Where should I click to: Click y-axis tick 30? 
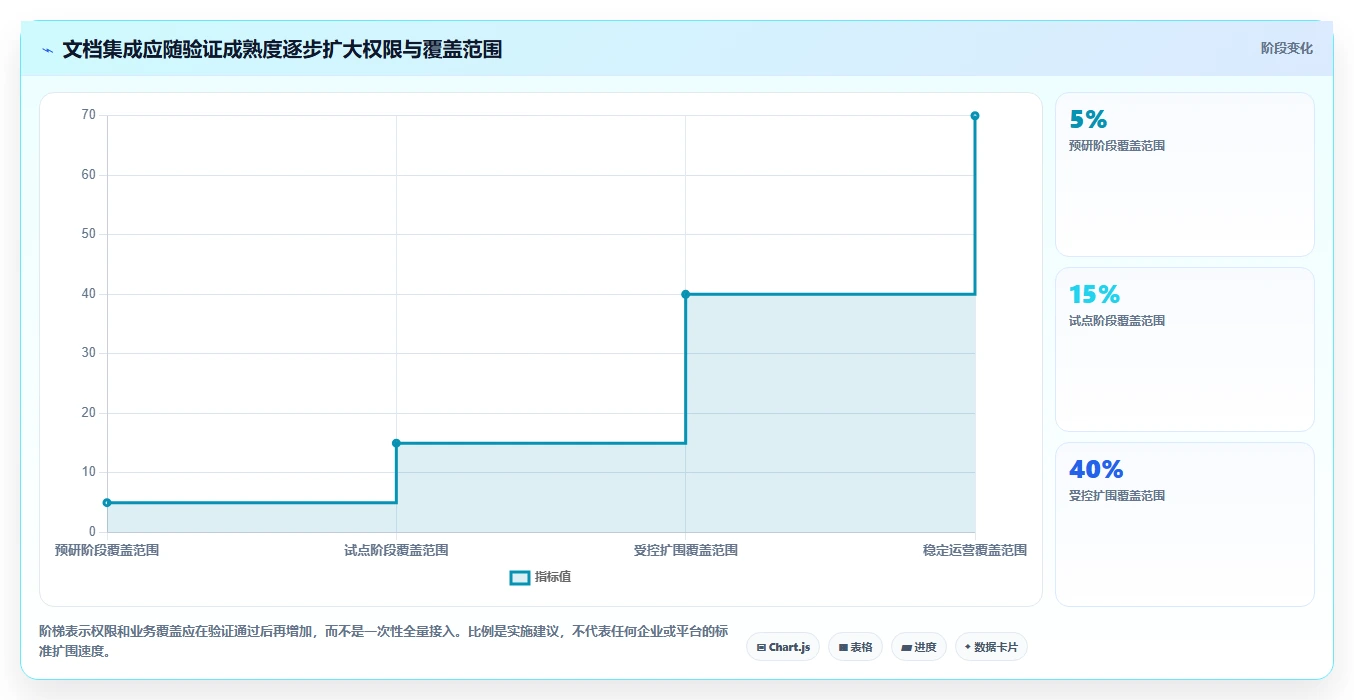pyautogui.click(x=89, y=353)
